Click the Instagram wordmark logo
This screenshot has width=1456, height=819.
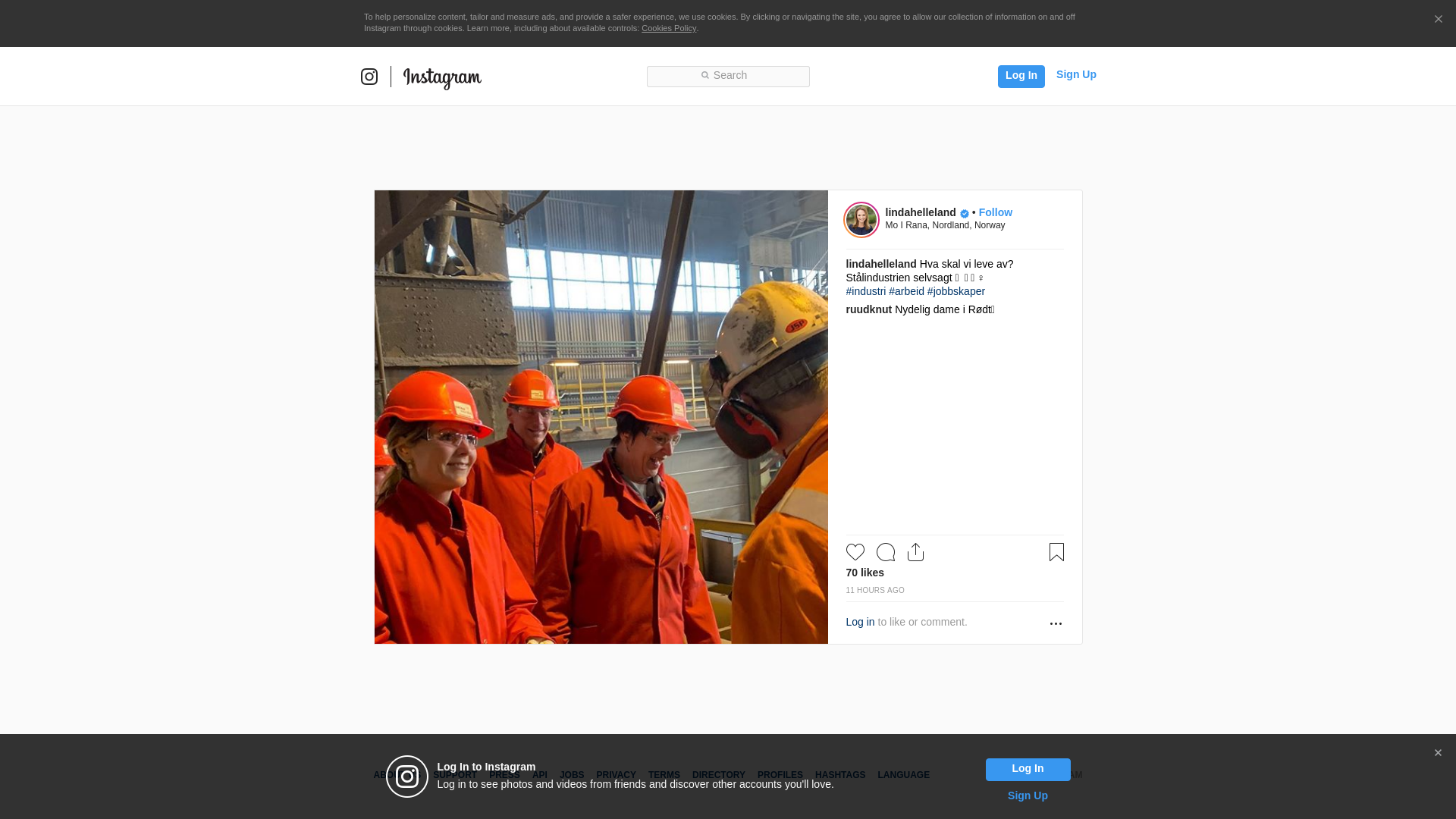[x=442, y=77]
